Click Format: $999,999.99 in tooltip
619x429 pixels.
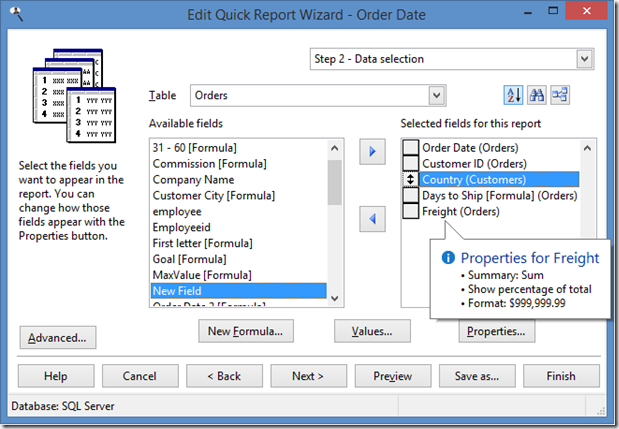coord(516,303)
